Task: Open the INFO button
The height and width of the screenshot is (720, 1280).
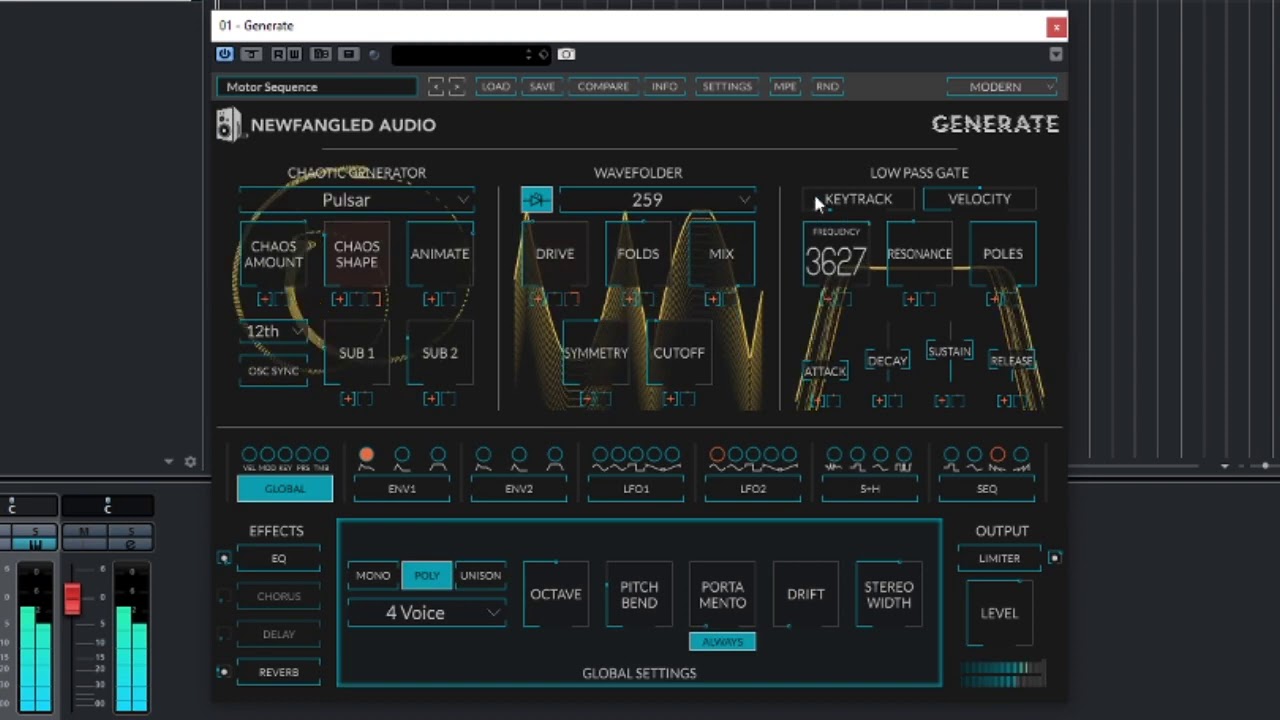Action: [665, 87]
